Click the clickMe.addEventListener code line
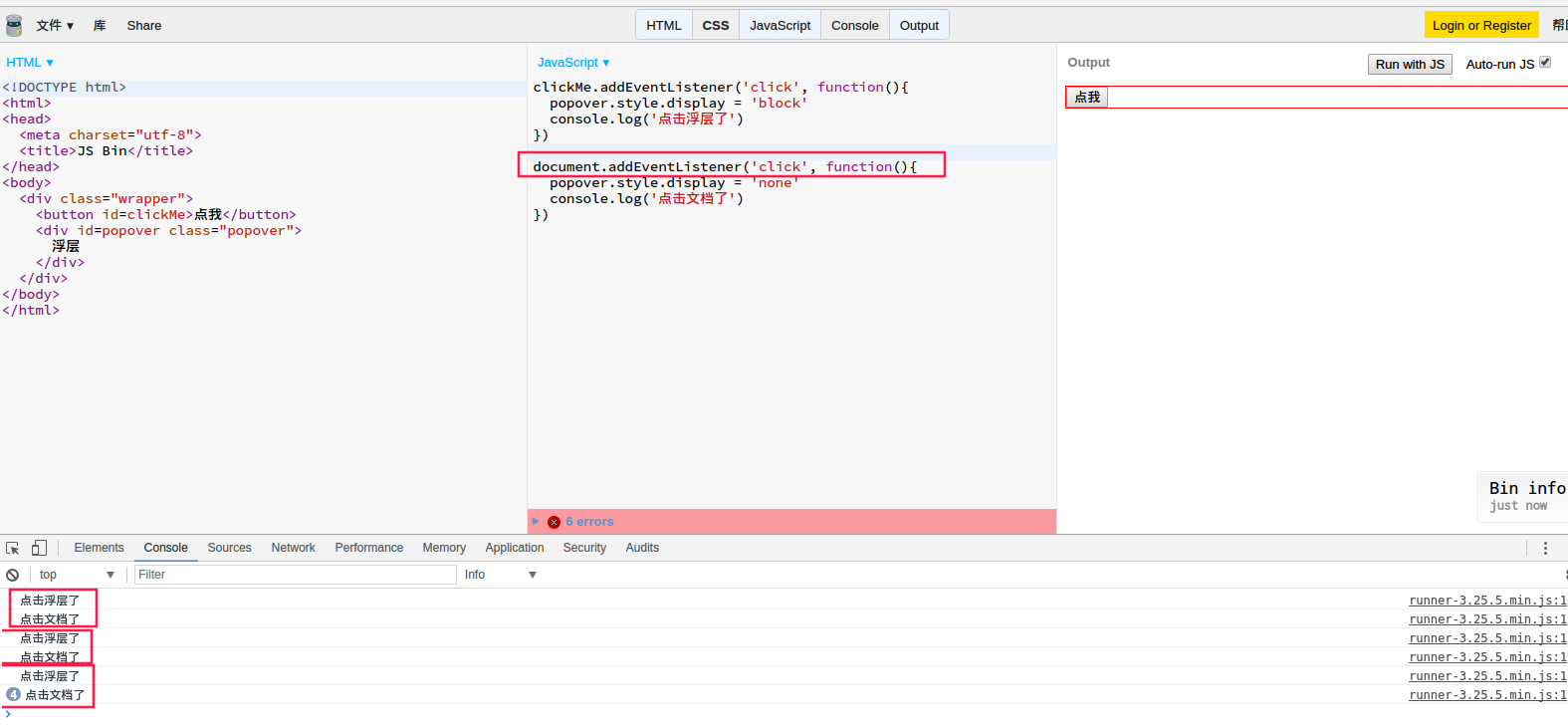This screenshot has height=728, width=1568. [721, 88]
